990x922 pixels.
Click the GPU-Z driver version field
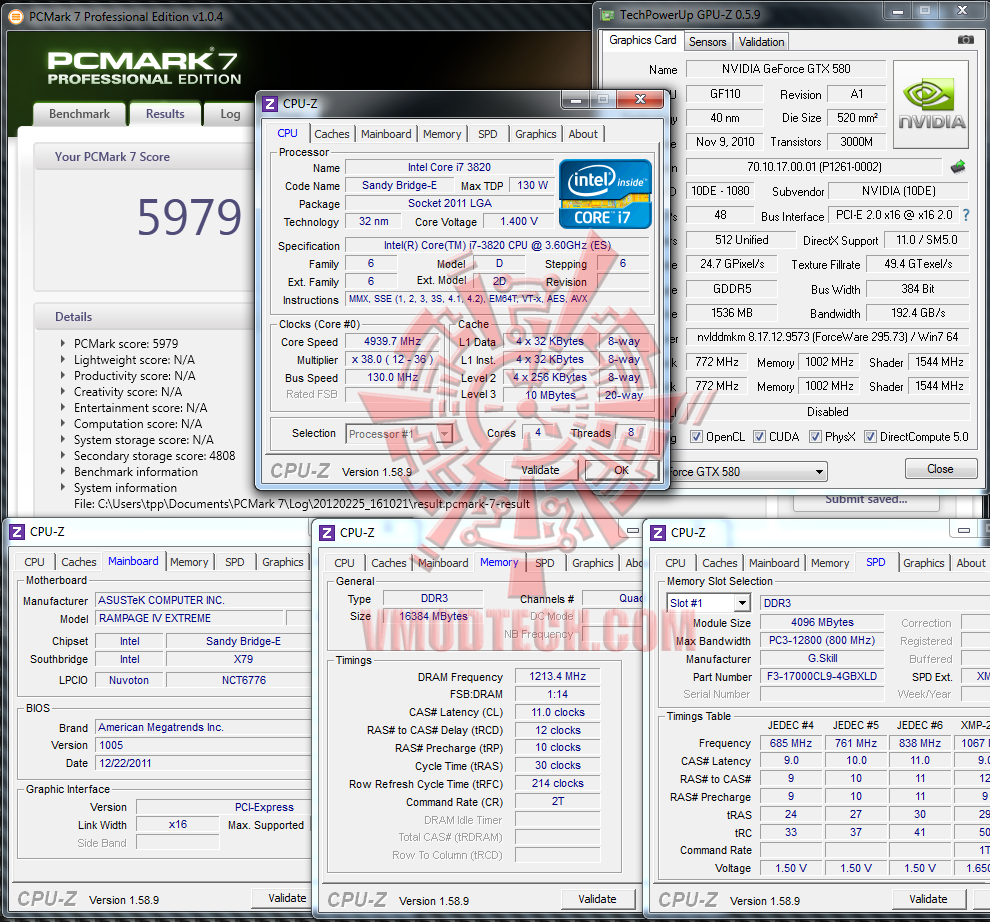pyautogui.click(x=827, y=337)
